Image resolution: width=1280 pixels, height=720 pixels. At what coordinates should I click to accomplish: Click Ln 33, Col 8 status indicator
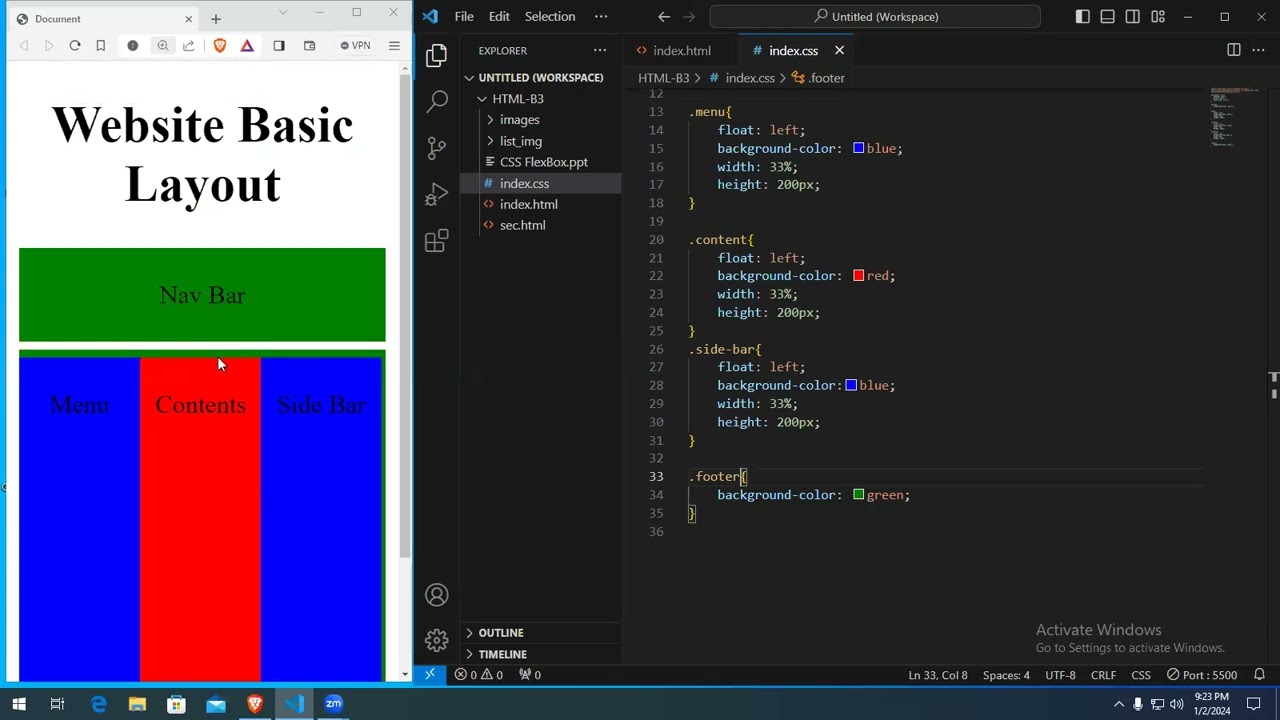pos(937,675)
